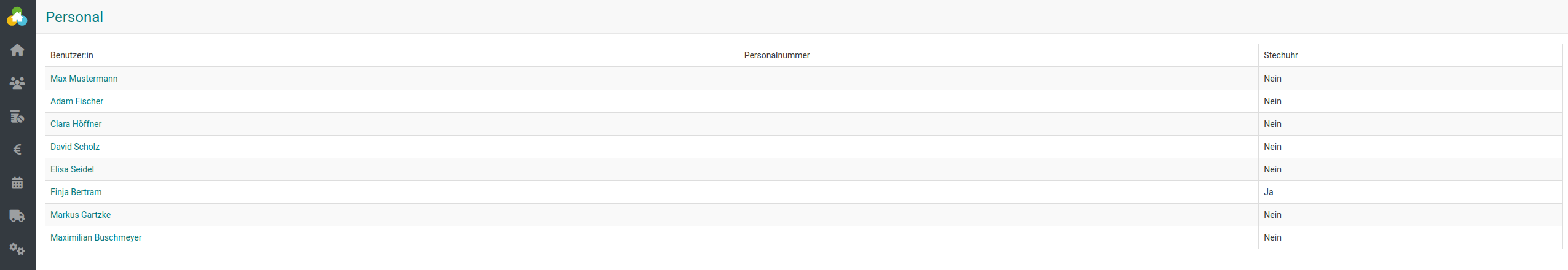Open the members group icon in sidebar

coord(17,83)
